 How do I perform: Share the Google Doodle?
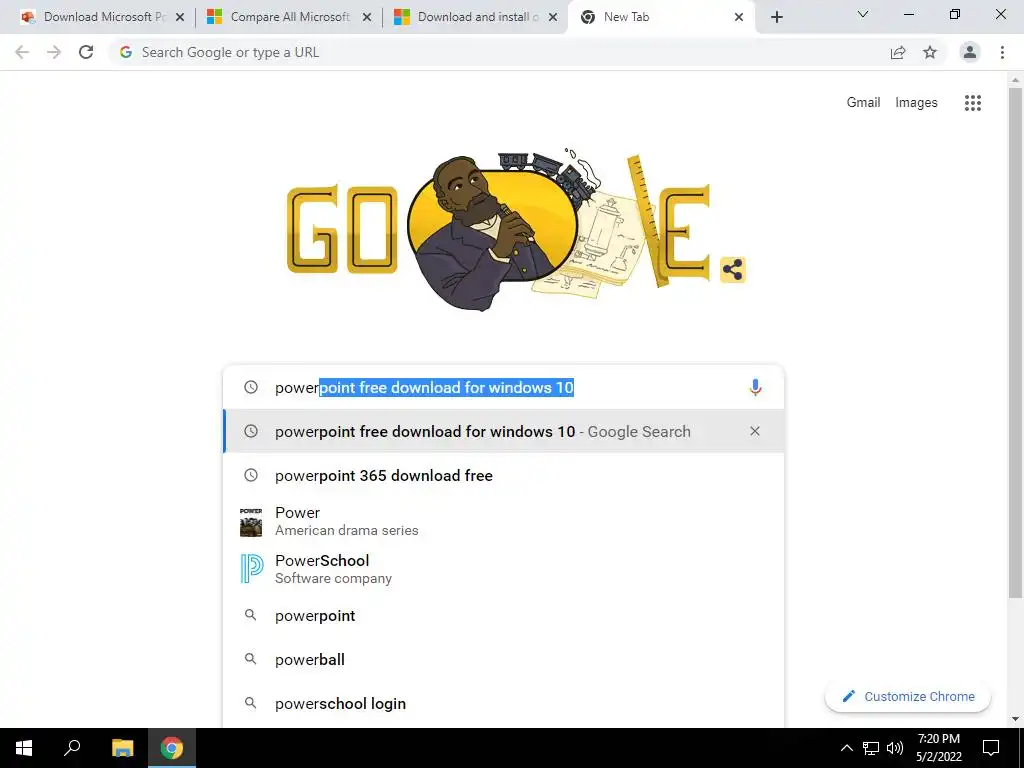[733, 270]
